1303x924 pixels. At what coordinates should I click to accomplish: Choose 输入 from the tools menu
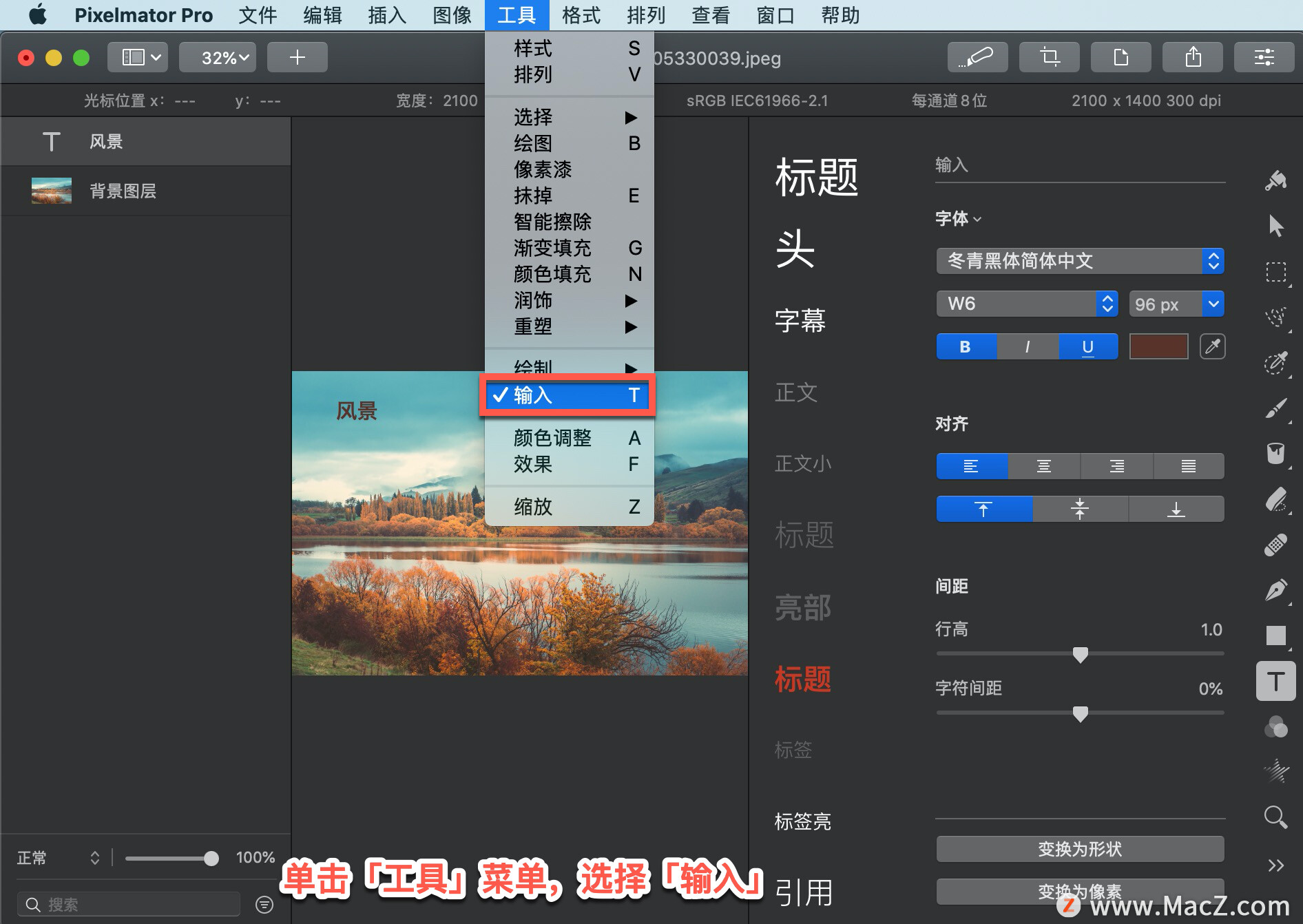point(569,395)
